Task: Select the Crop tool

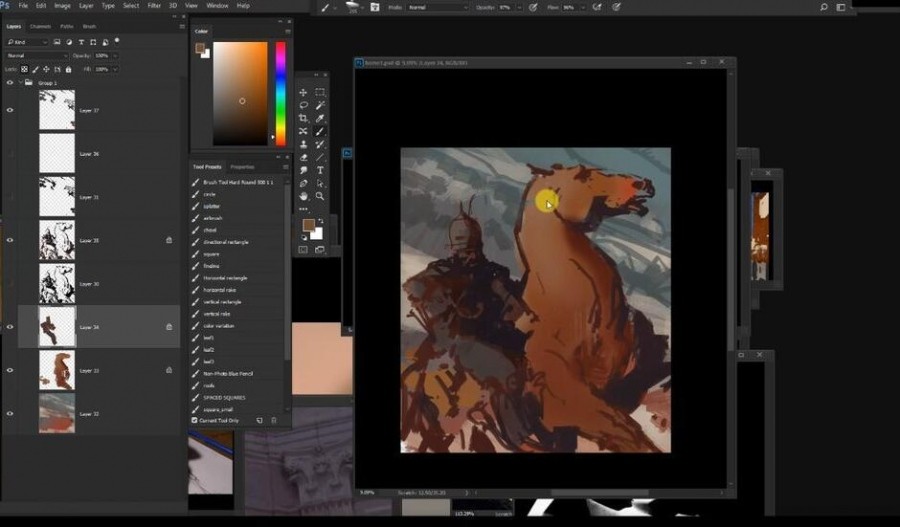Action: (x=303, y=118)
